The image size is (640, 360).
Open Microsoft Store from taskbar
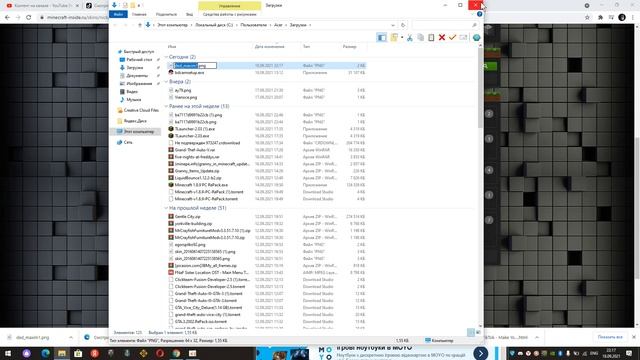click(x=78, y=353)
